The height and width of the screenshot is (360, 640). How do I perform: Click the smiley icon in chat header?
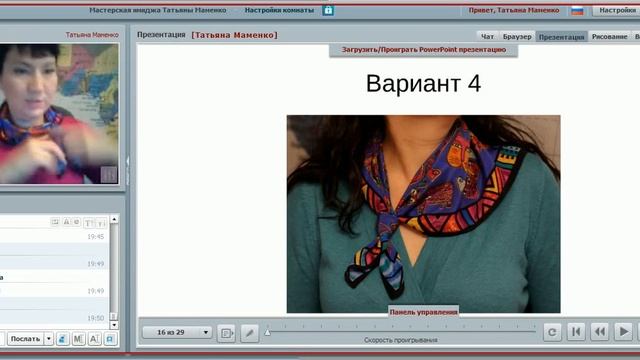pos(76,222)
